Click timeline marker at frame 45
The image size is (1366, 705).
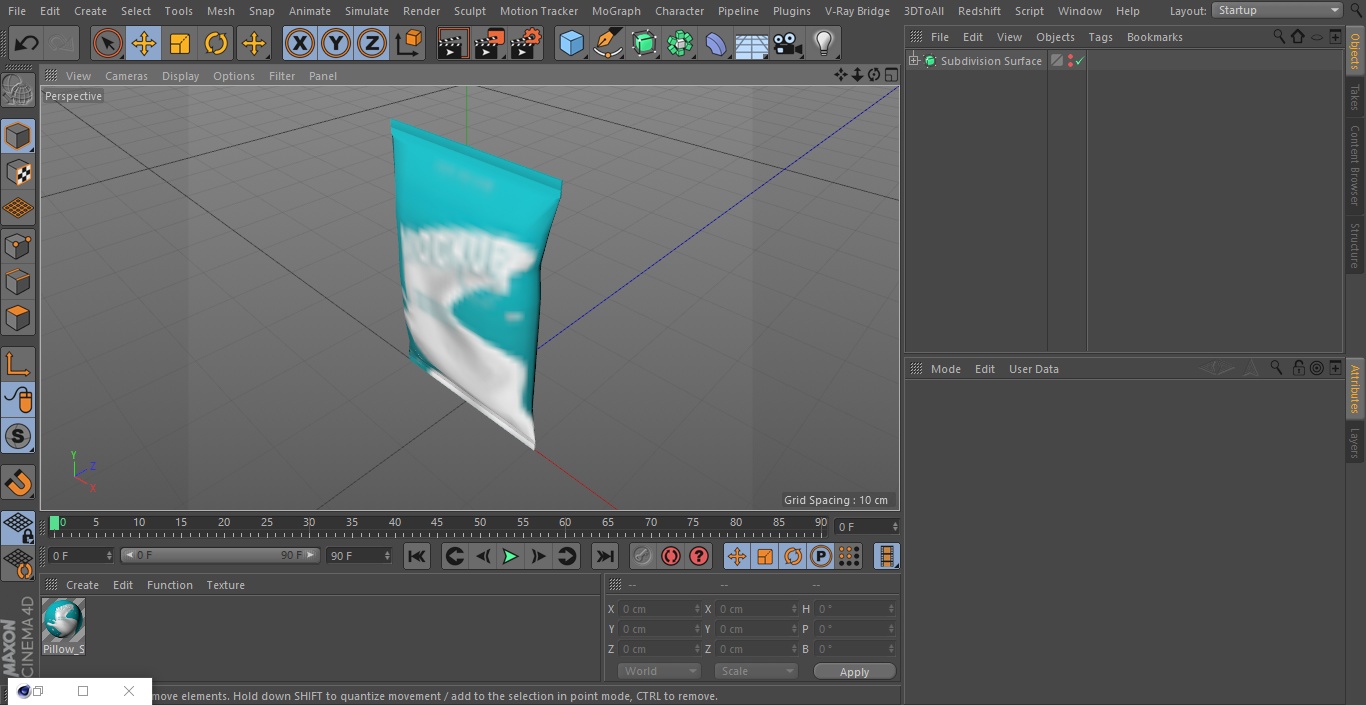tap(437, 523)
